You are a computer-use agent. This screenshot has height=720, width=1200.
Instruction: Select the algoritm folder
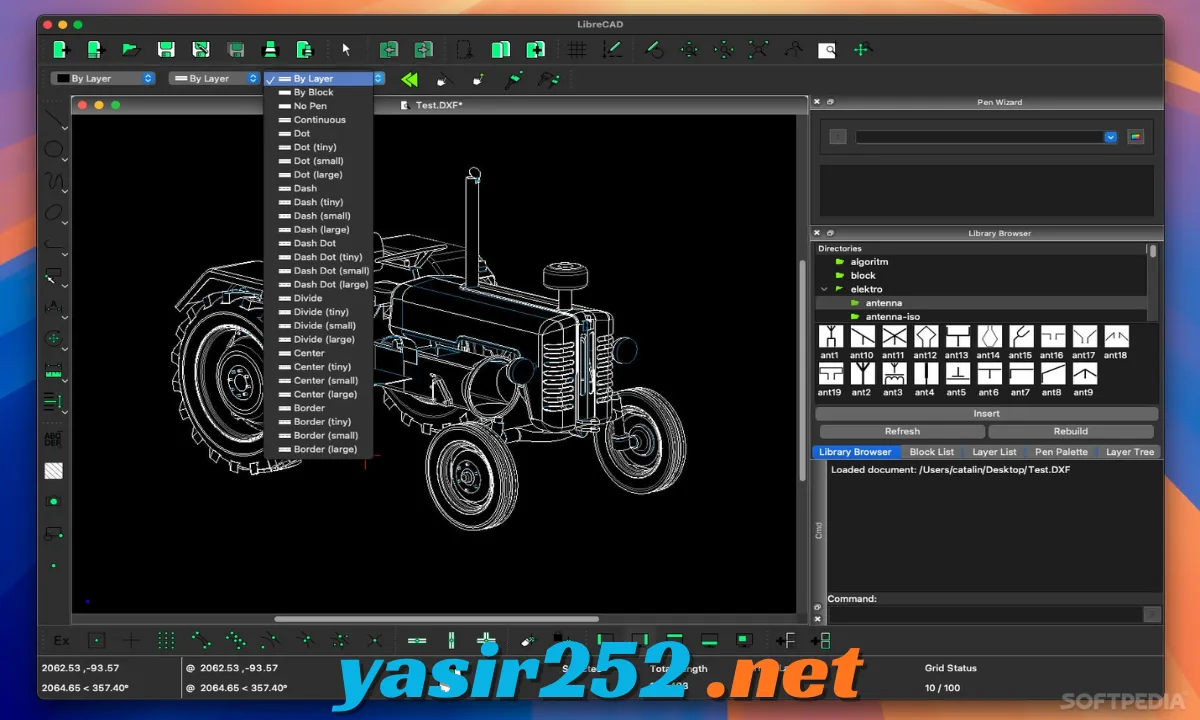click(x=869, y=262)
